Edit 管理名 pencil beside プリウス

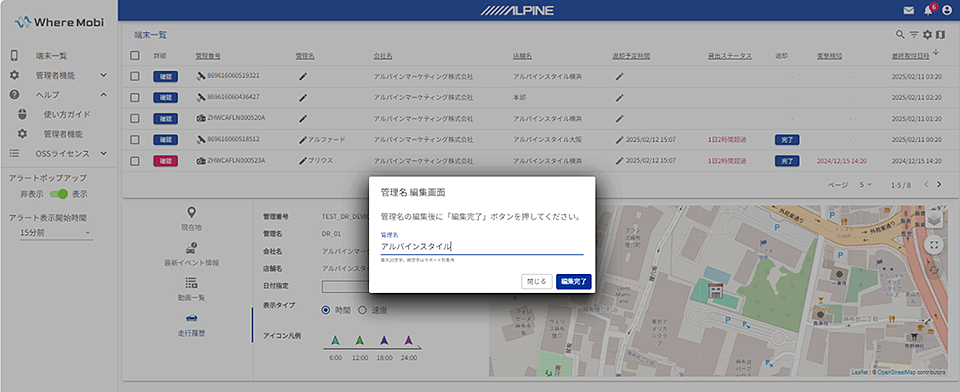[302, 160]
